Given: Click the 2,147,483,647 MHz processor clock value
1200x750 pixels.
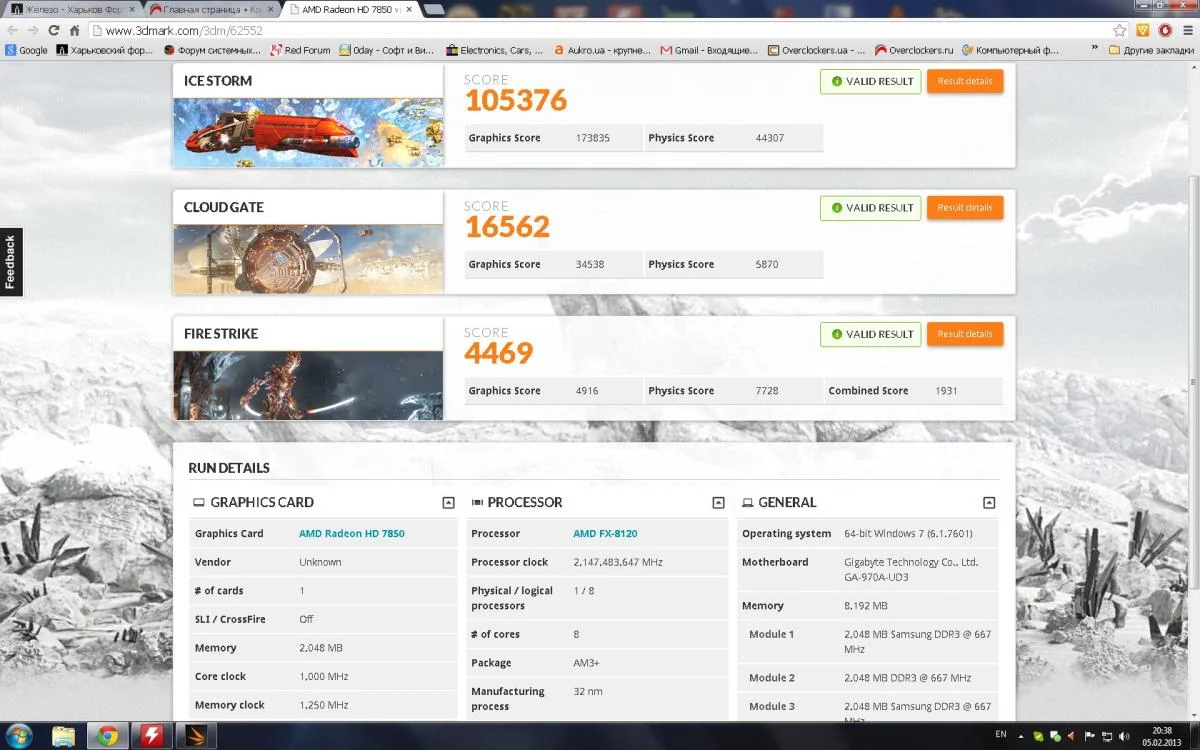Looking at the screenshot, I should click(618, 562).
